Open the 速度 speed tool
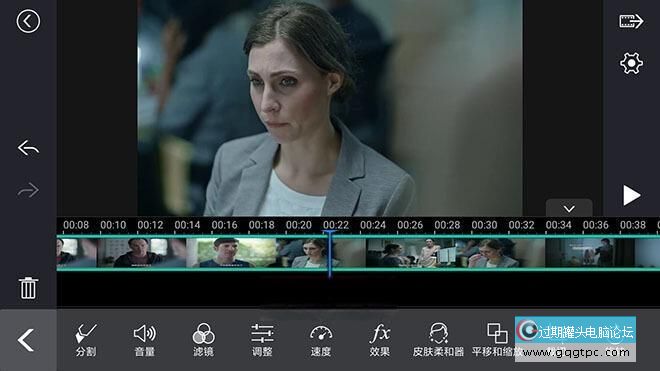 coord(321,340)
